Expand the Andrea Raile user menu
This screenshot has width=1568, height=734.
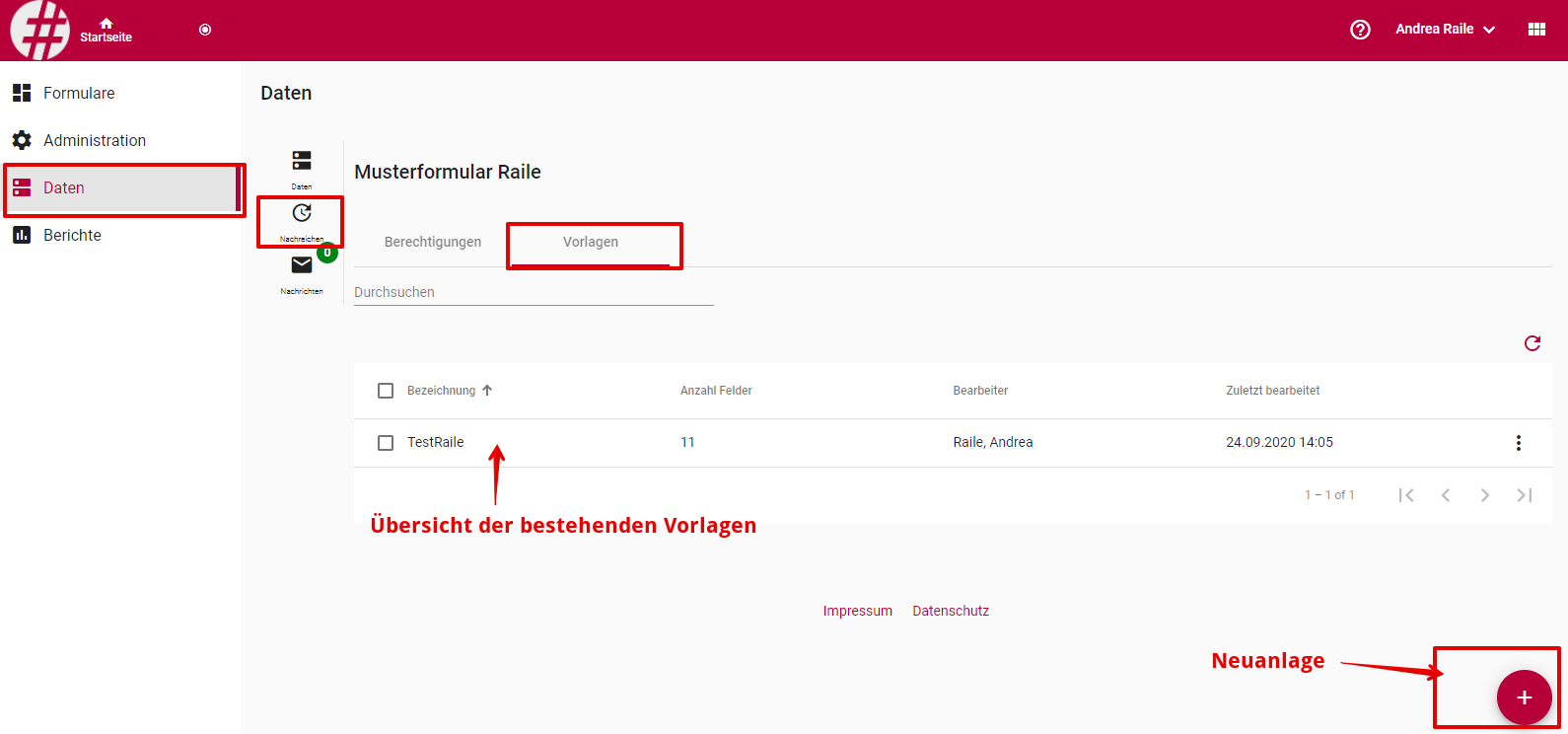(x=1445, y=30)
